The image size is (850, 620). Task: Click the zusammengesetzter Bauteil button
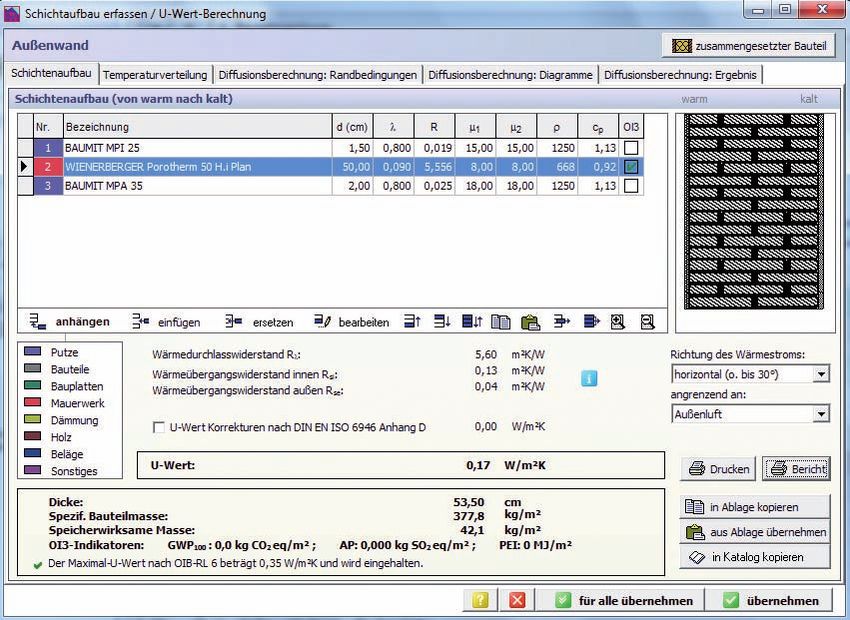749,46
